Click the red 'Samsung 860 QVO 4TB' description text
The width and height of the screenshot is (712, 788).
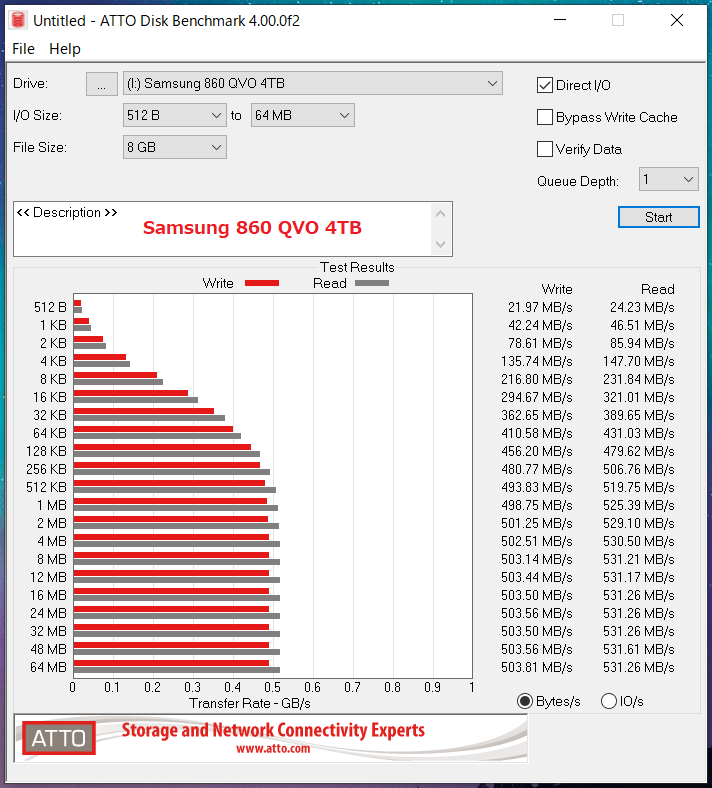252,228
